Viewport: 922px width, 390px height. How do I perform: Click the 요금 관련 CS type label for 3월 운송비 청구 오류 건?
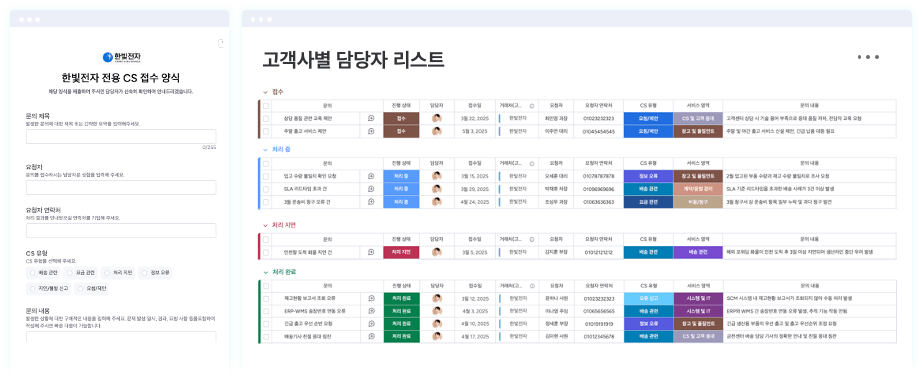(648, 202)
